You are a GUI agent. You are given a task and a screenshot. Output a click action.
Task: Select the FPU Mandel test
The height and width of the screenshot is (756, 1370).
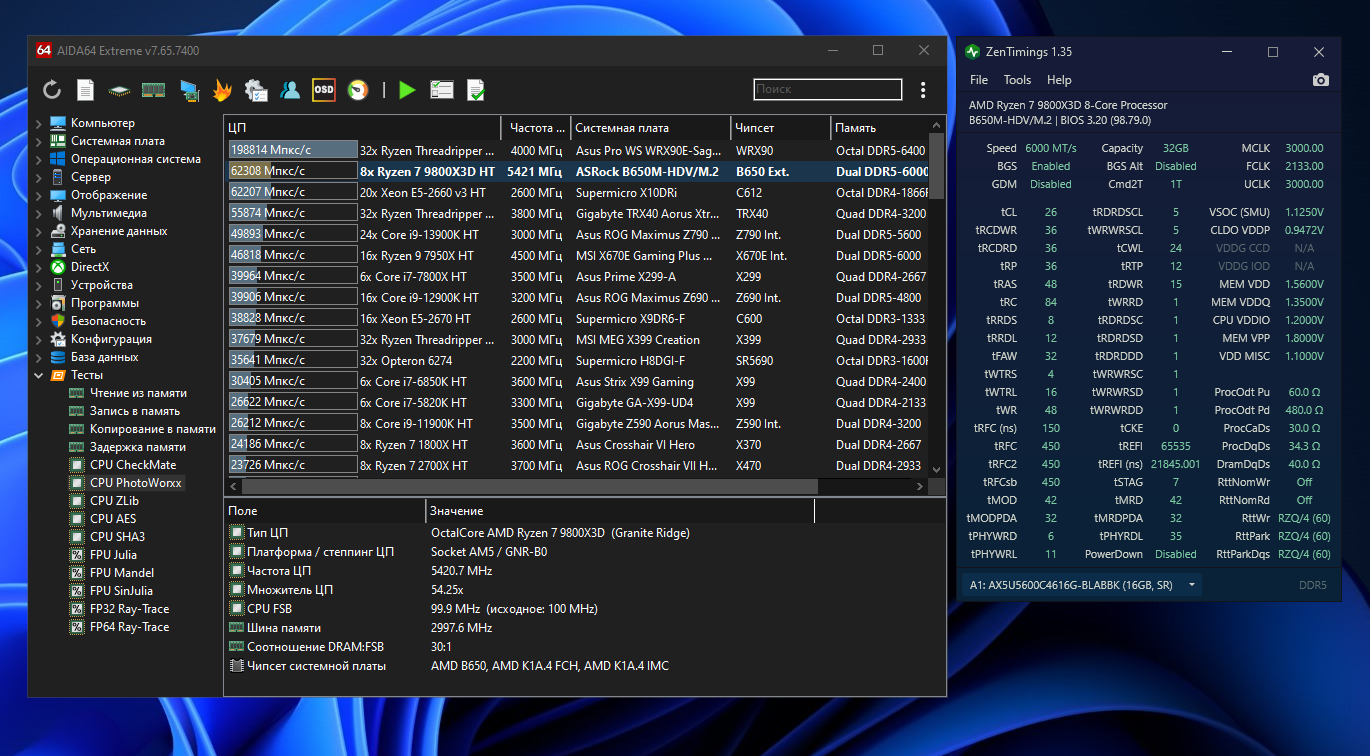(122, 573)
